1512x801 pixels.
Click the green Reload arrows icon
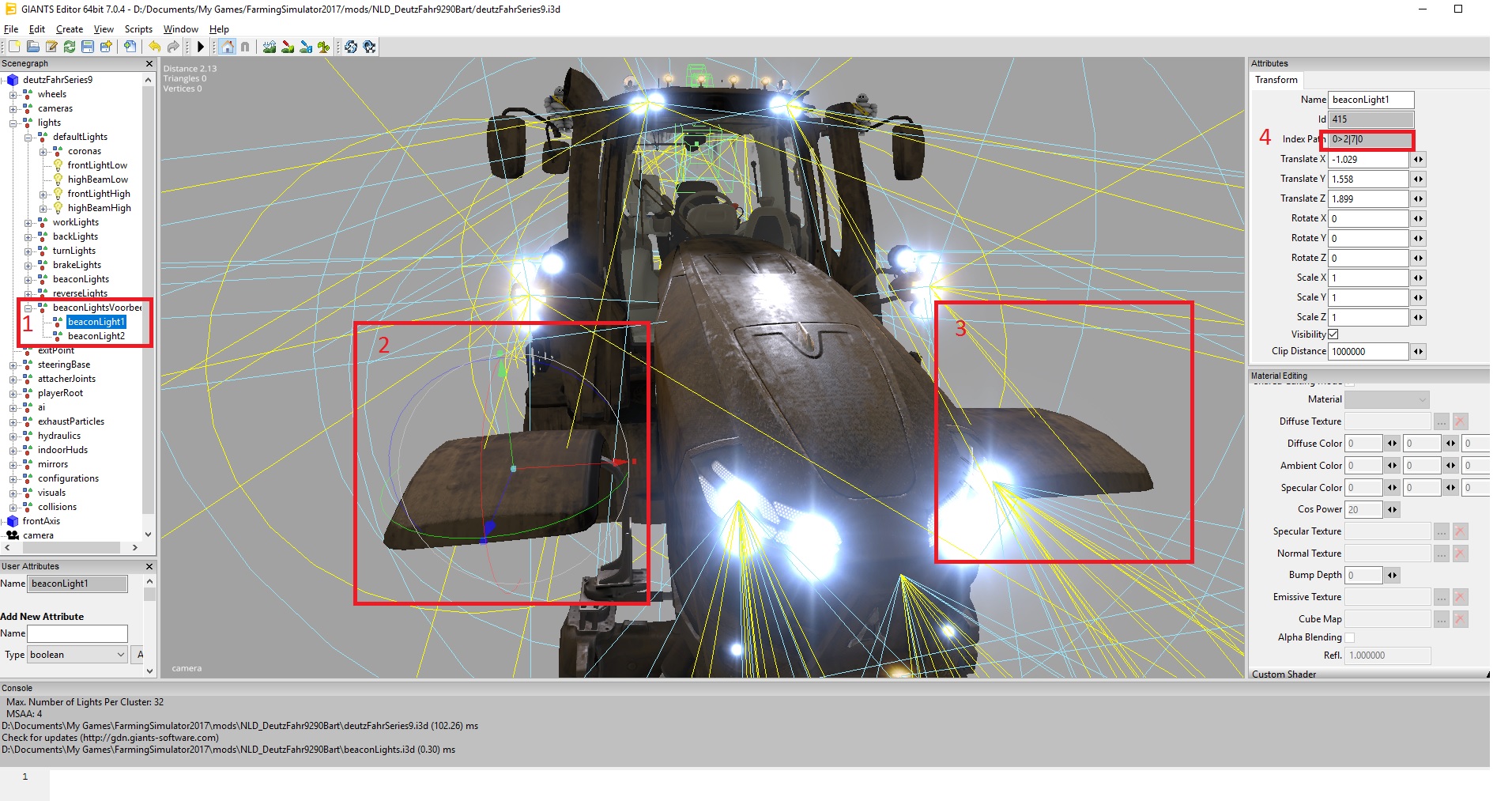(x=70, y=47)
